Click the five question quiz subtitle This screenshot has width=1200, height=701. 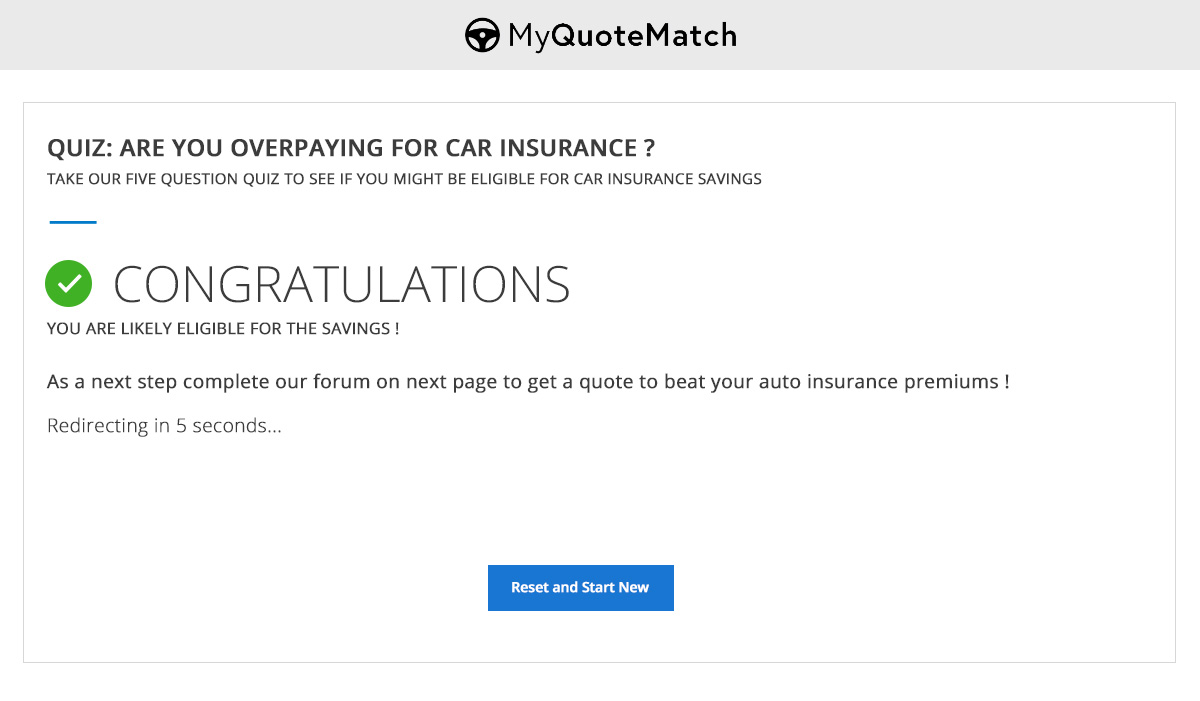[x=404, y=179]
